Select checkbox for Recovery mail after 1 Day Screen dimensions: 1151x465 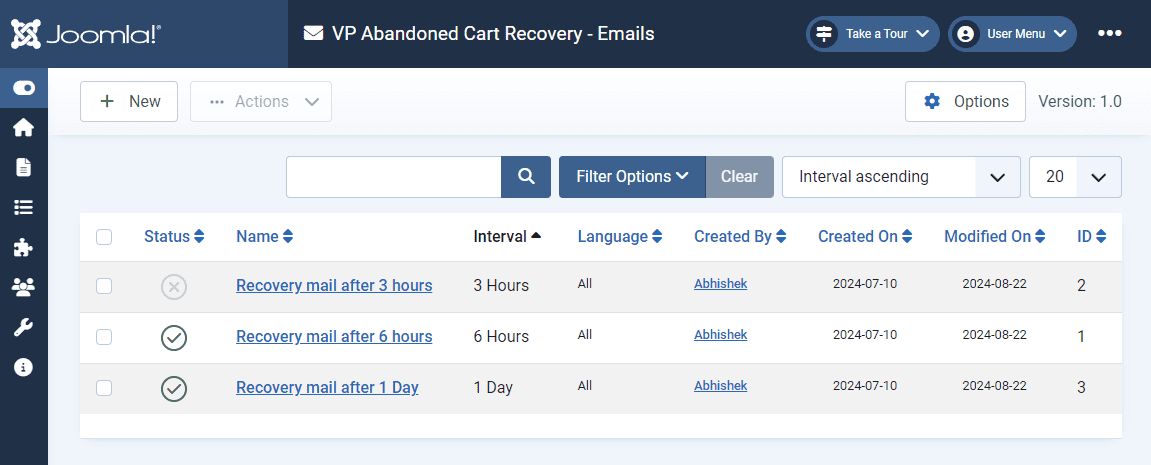click(104, 387)
